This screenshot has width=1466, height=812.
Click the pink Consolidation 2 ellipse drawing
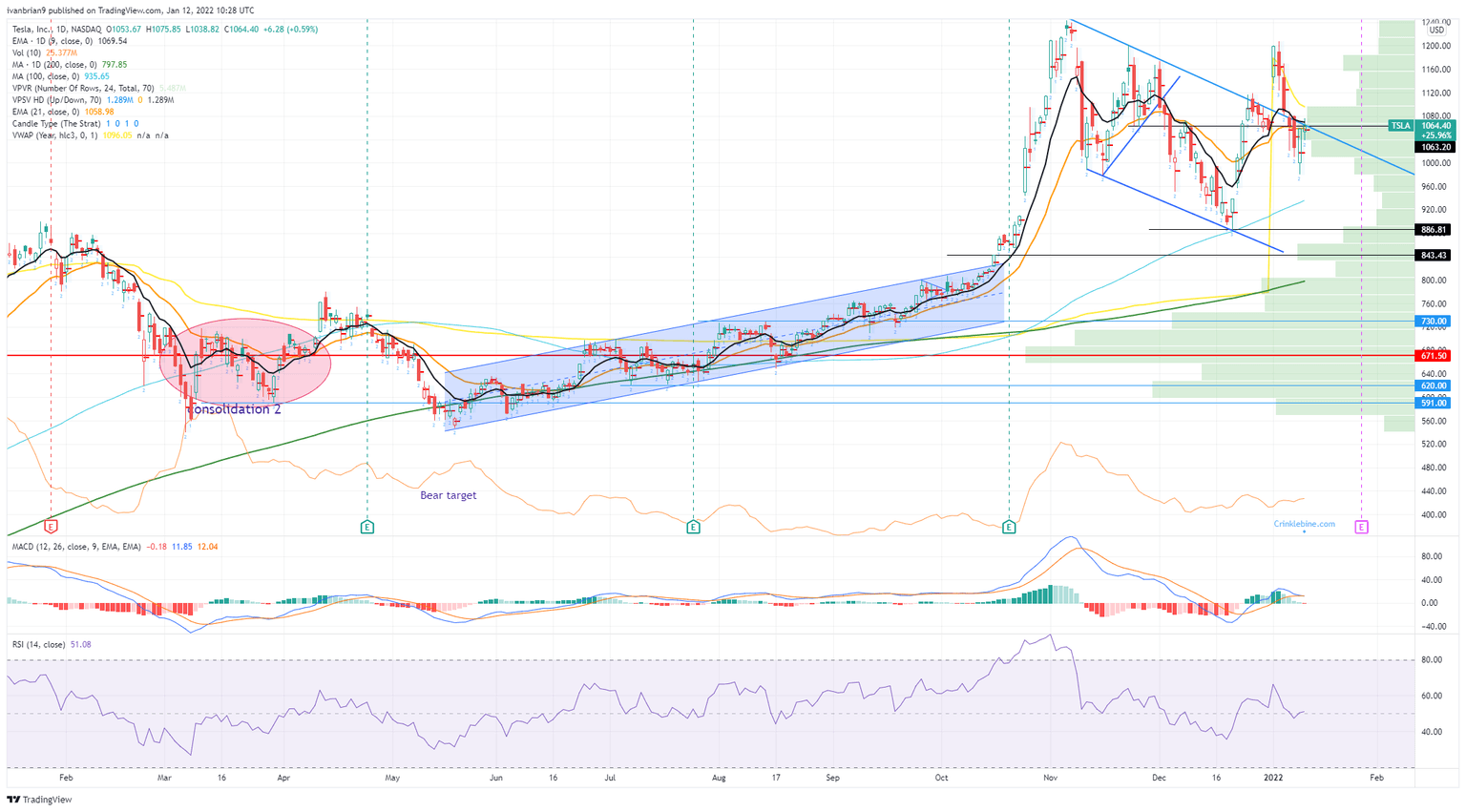pyautogui.click(x=245, y=361)
